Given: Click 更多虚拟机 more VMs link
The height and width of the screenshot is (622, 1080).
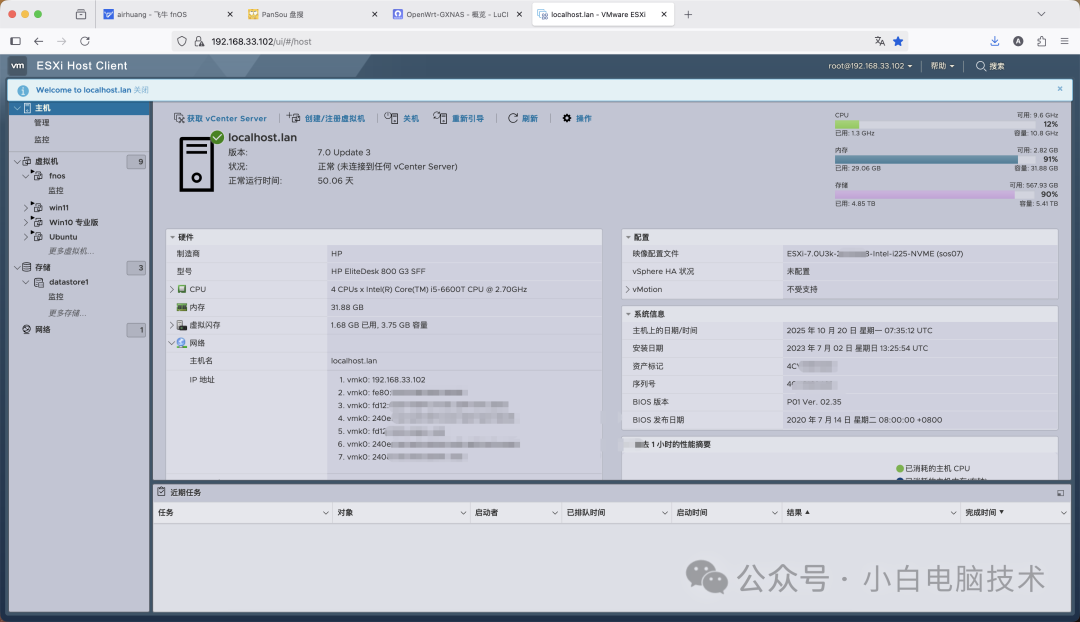Looking at the screenshot, I should click(x=71, y=251).
